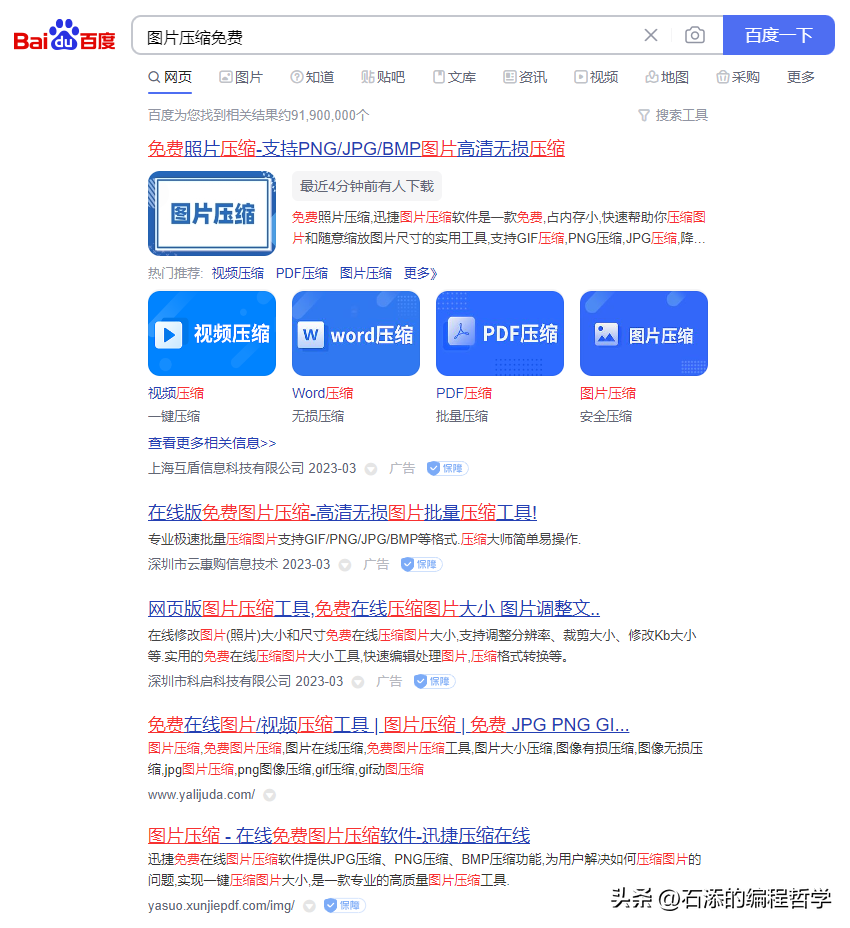Viewport: 850px width, 928px height.
Task: Expand dropdown next to 深圳市科启科技有限公司
Action: point(358,682)
